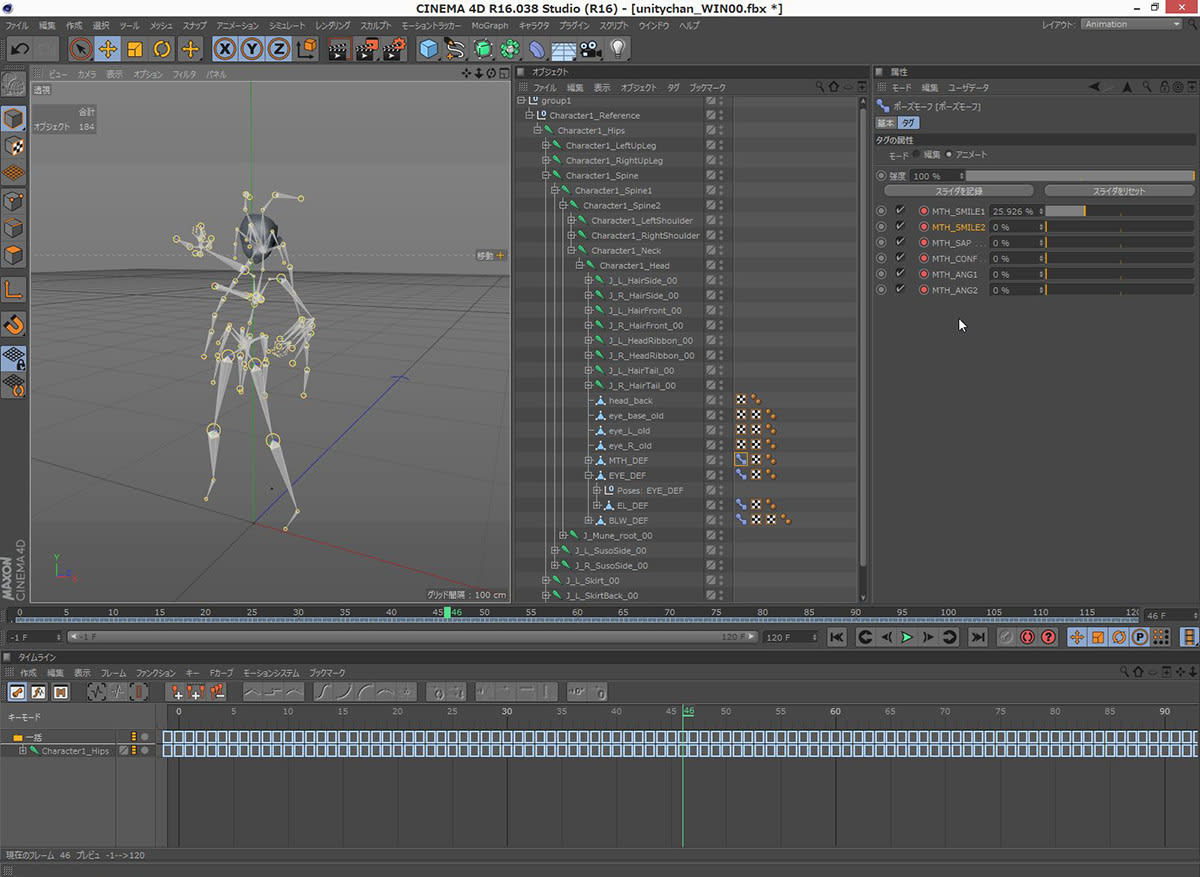The height and width of the screenshot is (877, 1200).
Task: Go to the end of animation
Action: [978, 637]
